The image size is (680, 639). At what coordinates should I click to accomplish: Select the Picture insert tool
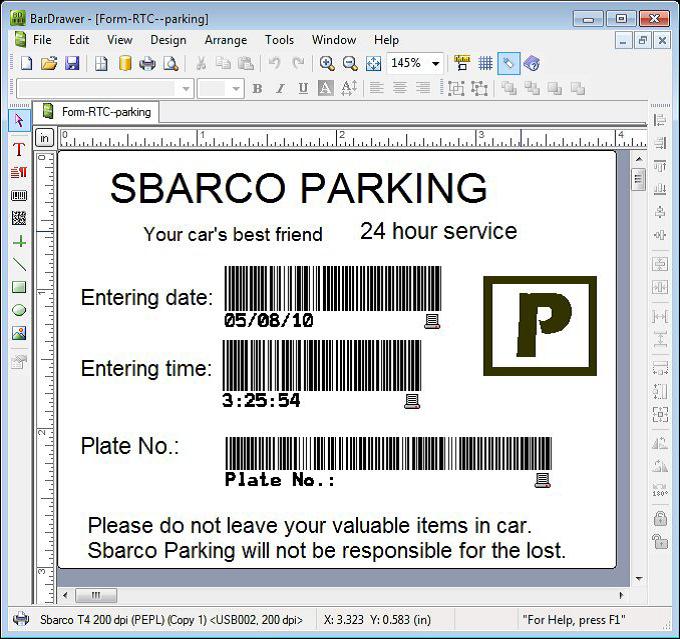click(x=18, y=333)
